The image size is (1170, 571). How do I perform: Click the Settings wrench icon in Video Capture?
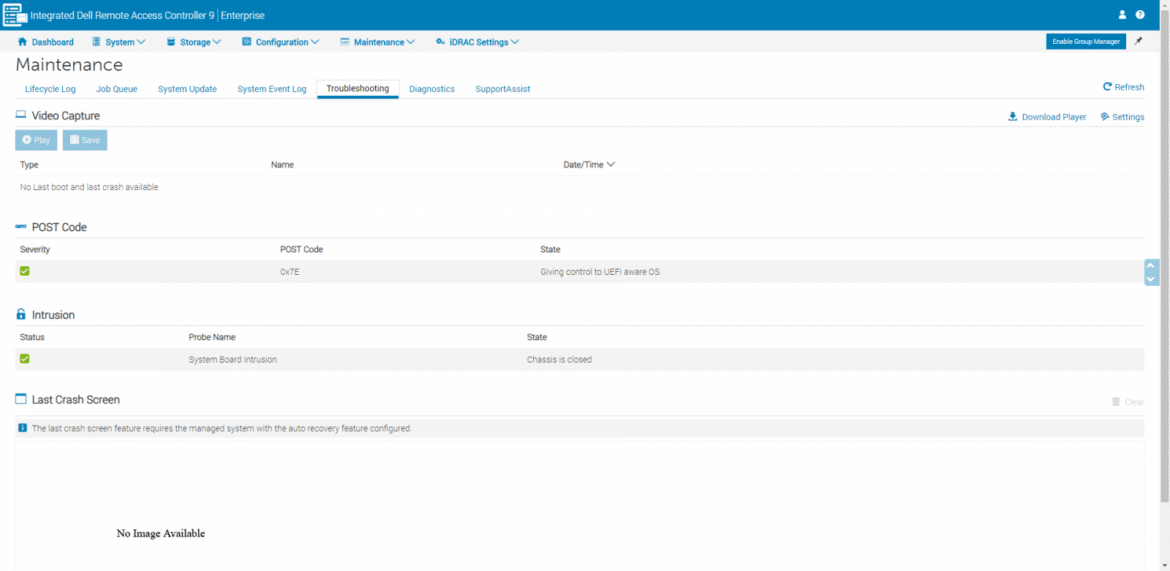click(x=1104, y=116)
